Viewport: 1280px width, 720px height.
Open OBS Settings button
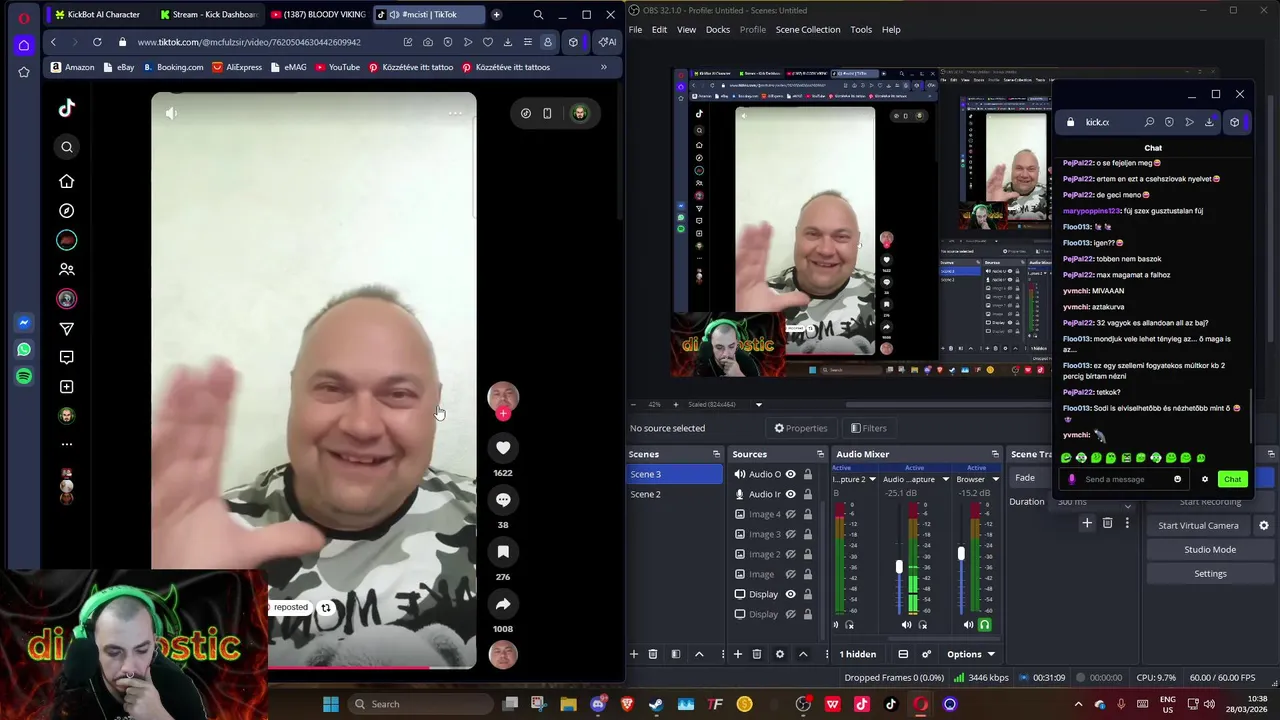1210,574
